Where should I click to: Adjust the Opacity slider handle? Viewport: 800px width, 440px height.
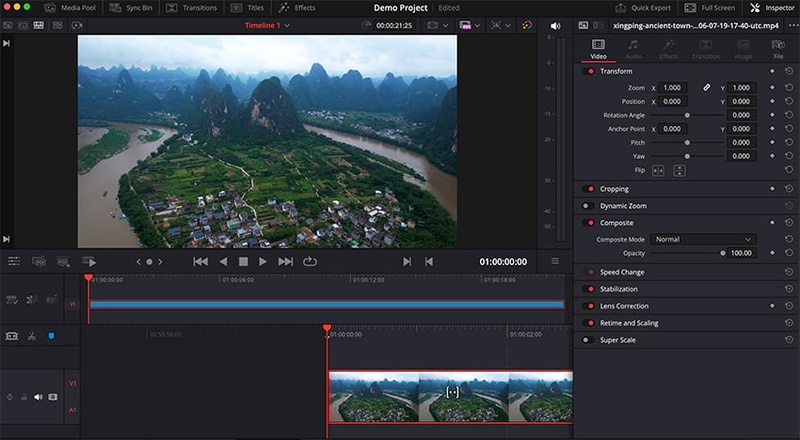722,253
